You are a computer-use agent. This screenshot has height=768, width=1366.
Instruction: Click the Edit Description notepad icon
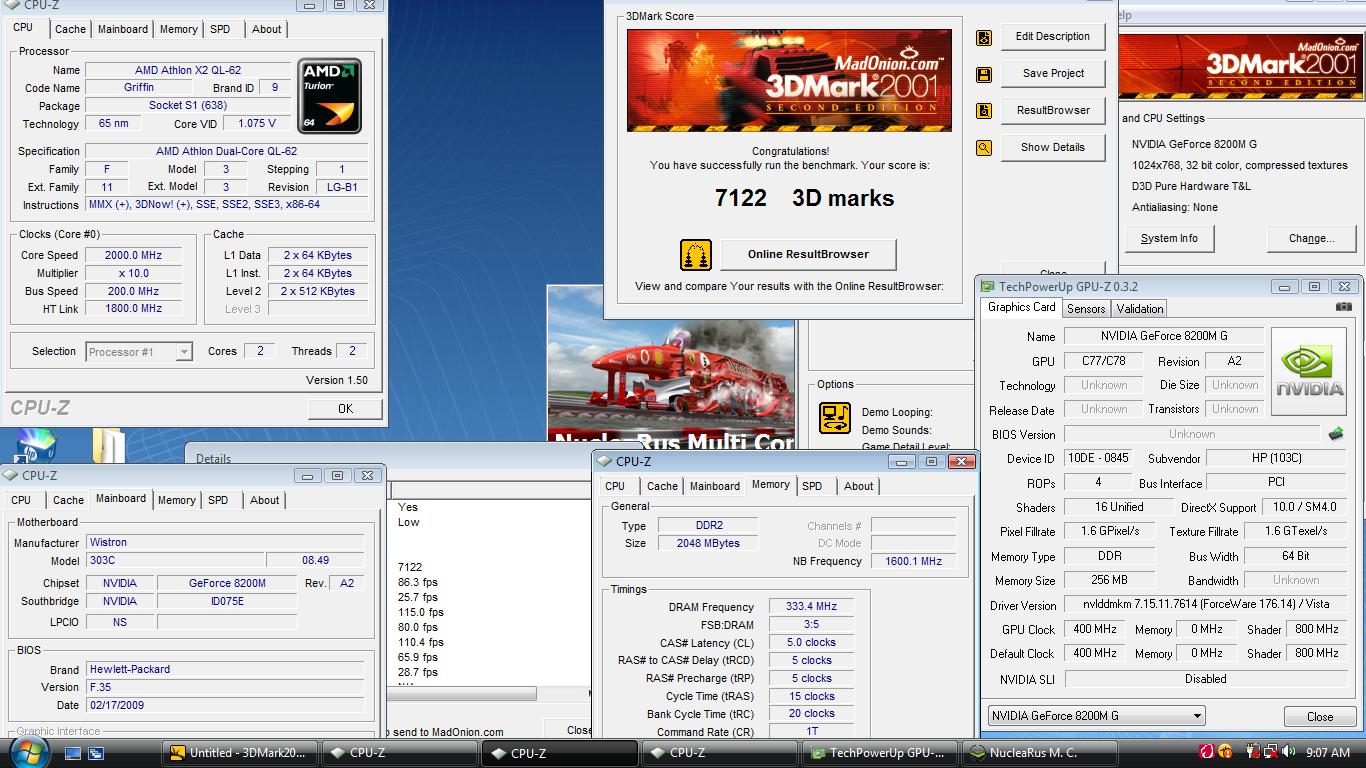(984, 38)
